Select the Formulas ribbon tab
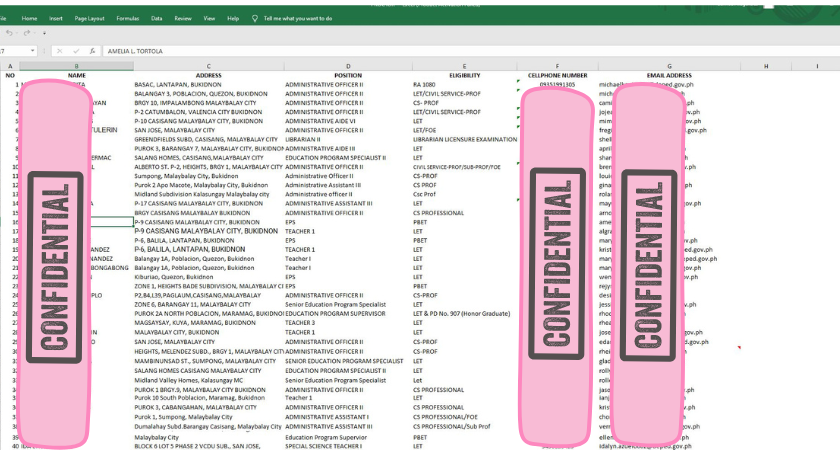Image resolution: width=840 pixels, height=450 pixels. coord(127,18)
